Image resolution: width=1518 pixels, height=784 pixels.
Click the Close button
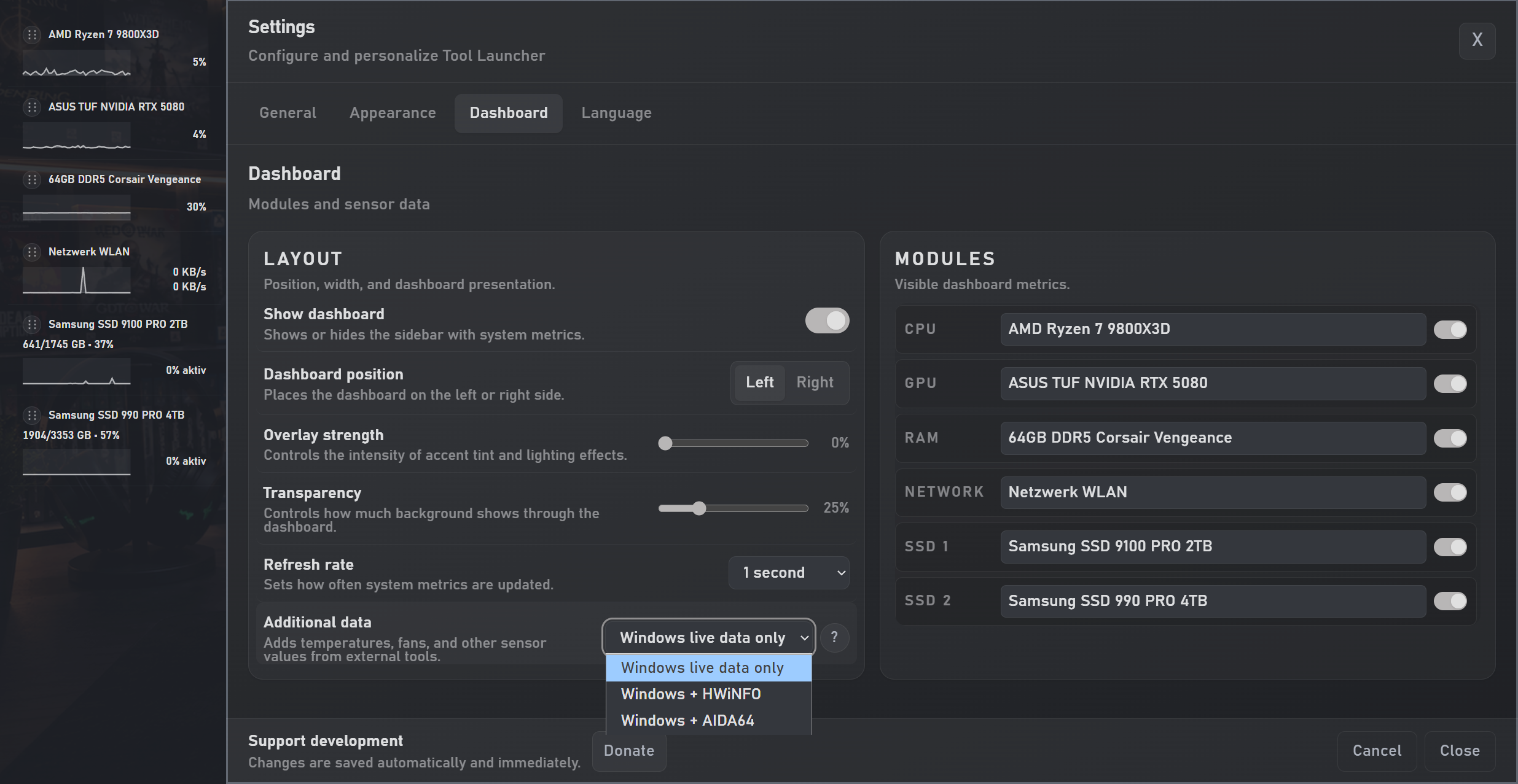1460,751
